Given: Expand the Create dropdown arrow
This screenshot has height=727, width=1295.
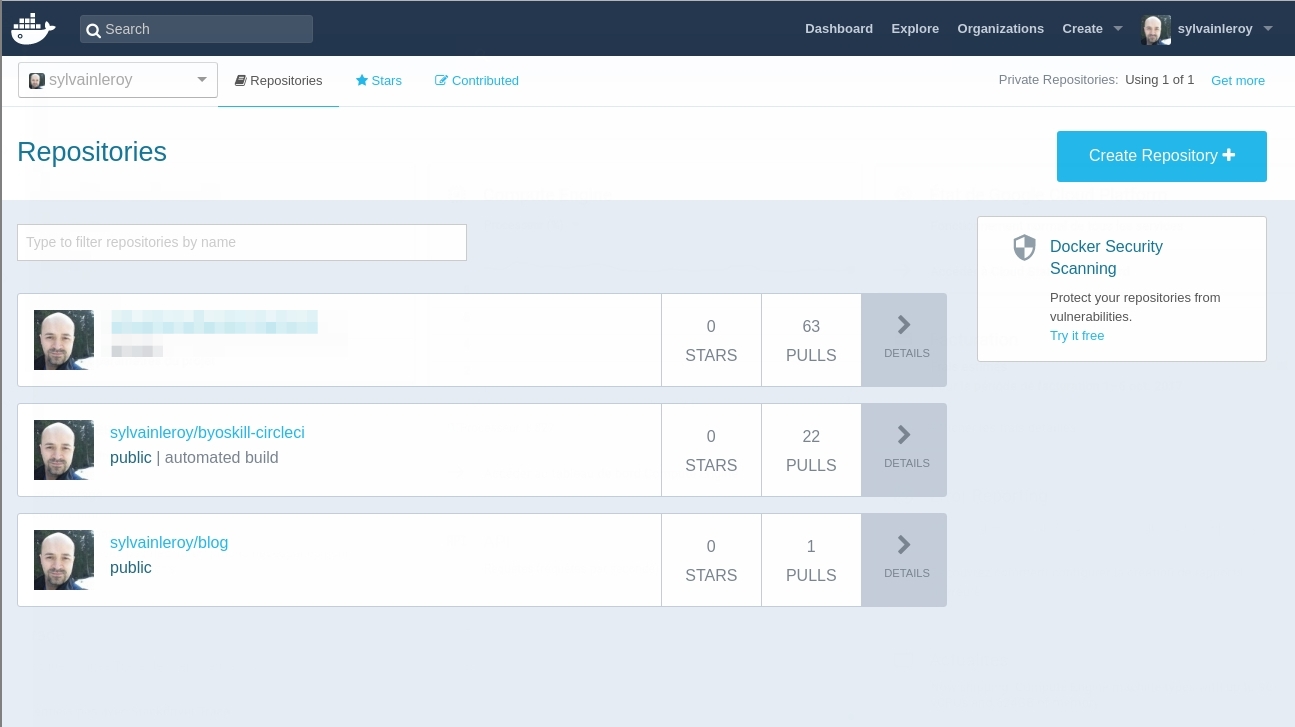Looking at the screenshot, I should [1118, 29].
